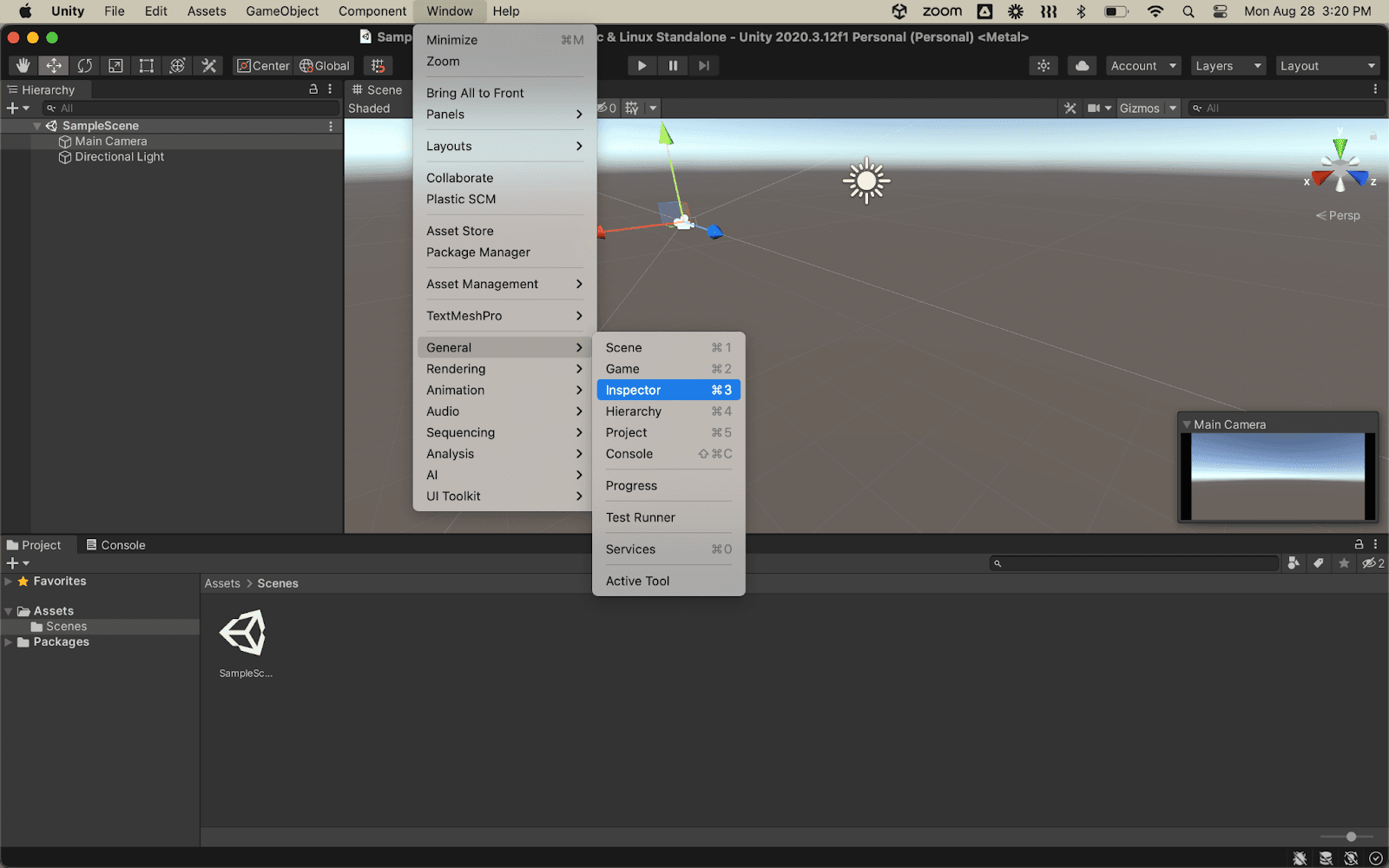The image size is (1389, 868).
Task: Open Package Manager from Window menu
Action: (x=478, y=253)
